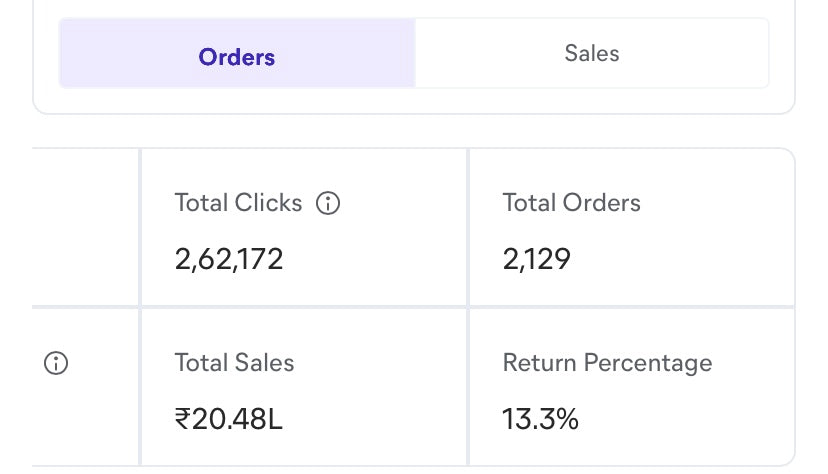Open info tooltip beside Total Clicks
This screenshot has height=474, width=828.
point(328,203)
